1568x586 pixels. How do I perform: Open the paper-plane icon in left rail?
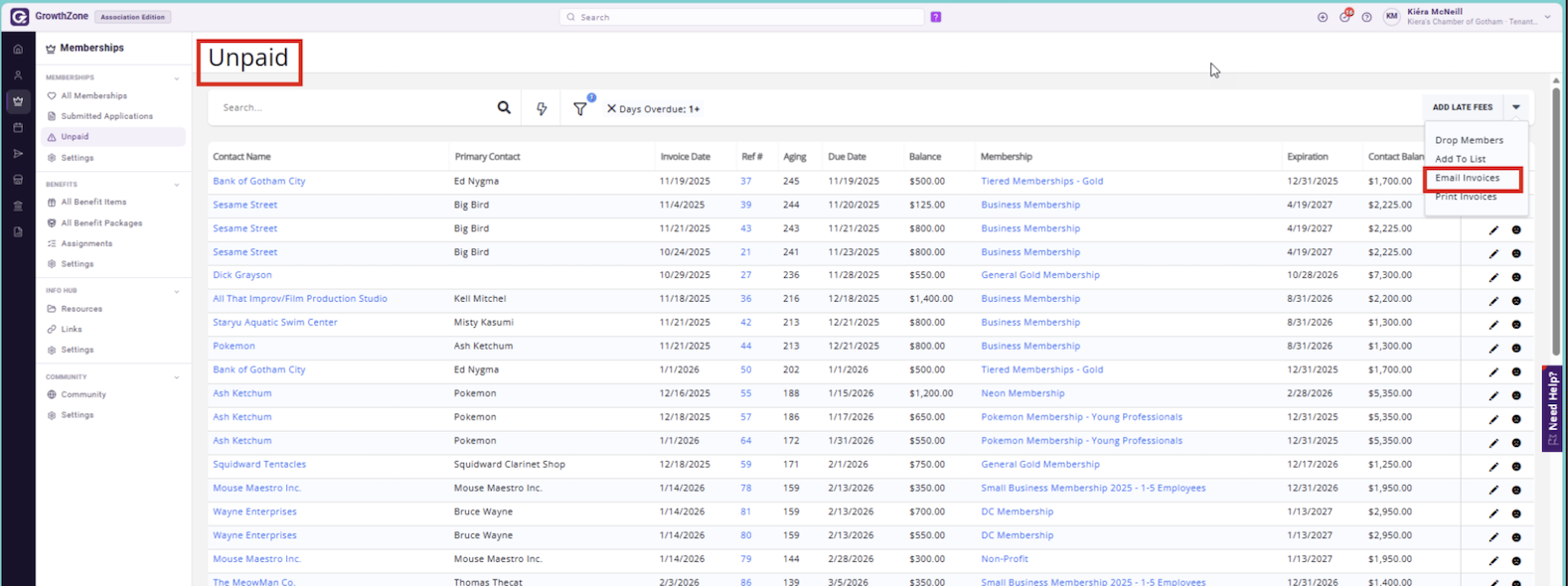point(18,154)
